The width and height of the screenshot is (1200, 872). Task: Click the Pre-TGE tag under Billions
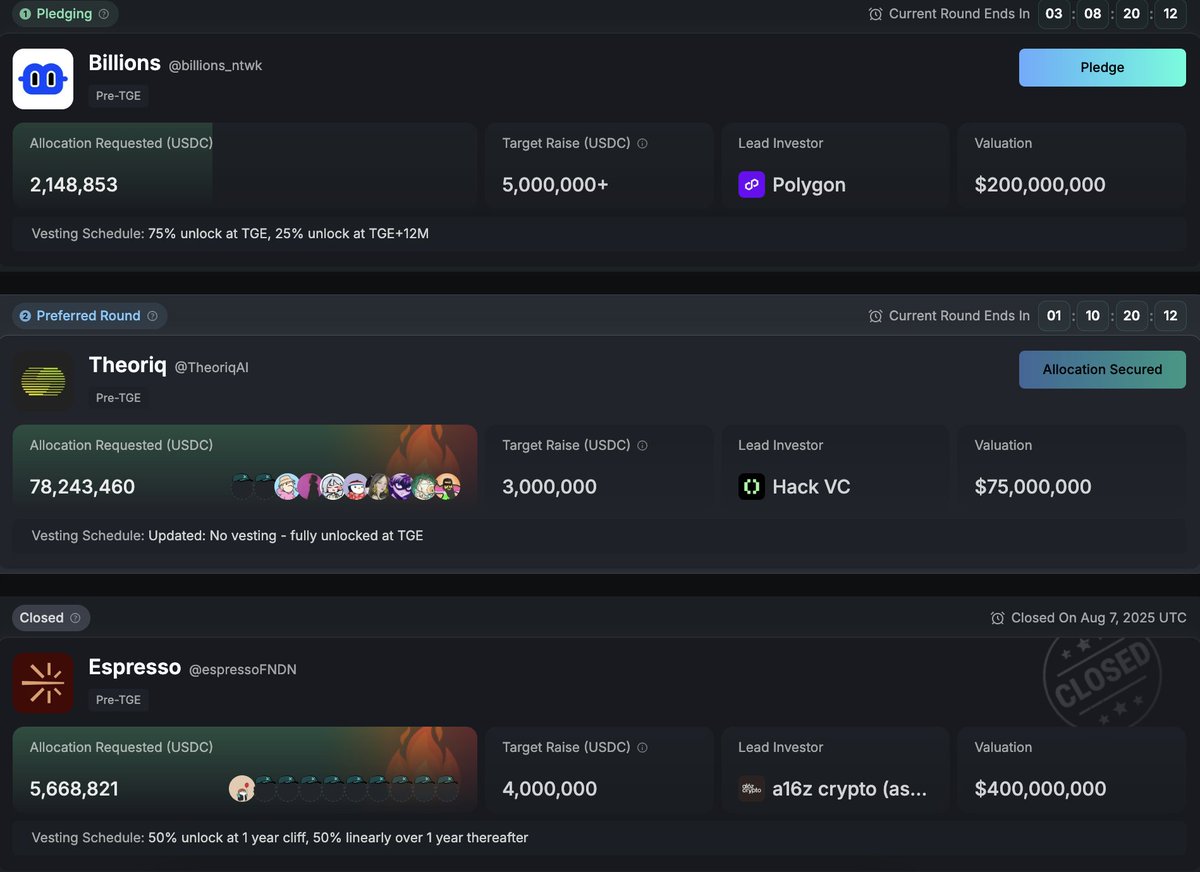119,96
